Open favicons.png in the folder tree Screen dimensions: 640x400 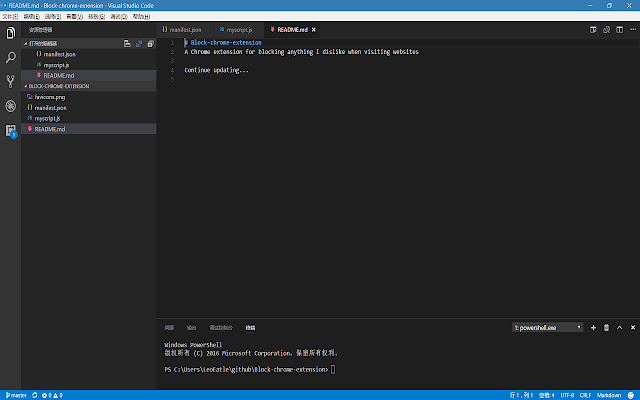pyautogui.click(x=89, y=97)
